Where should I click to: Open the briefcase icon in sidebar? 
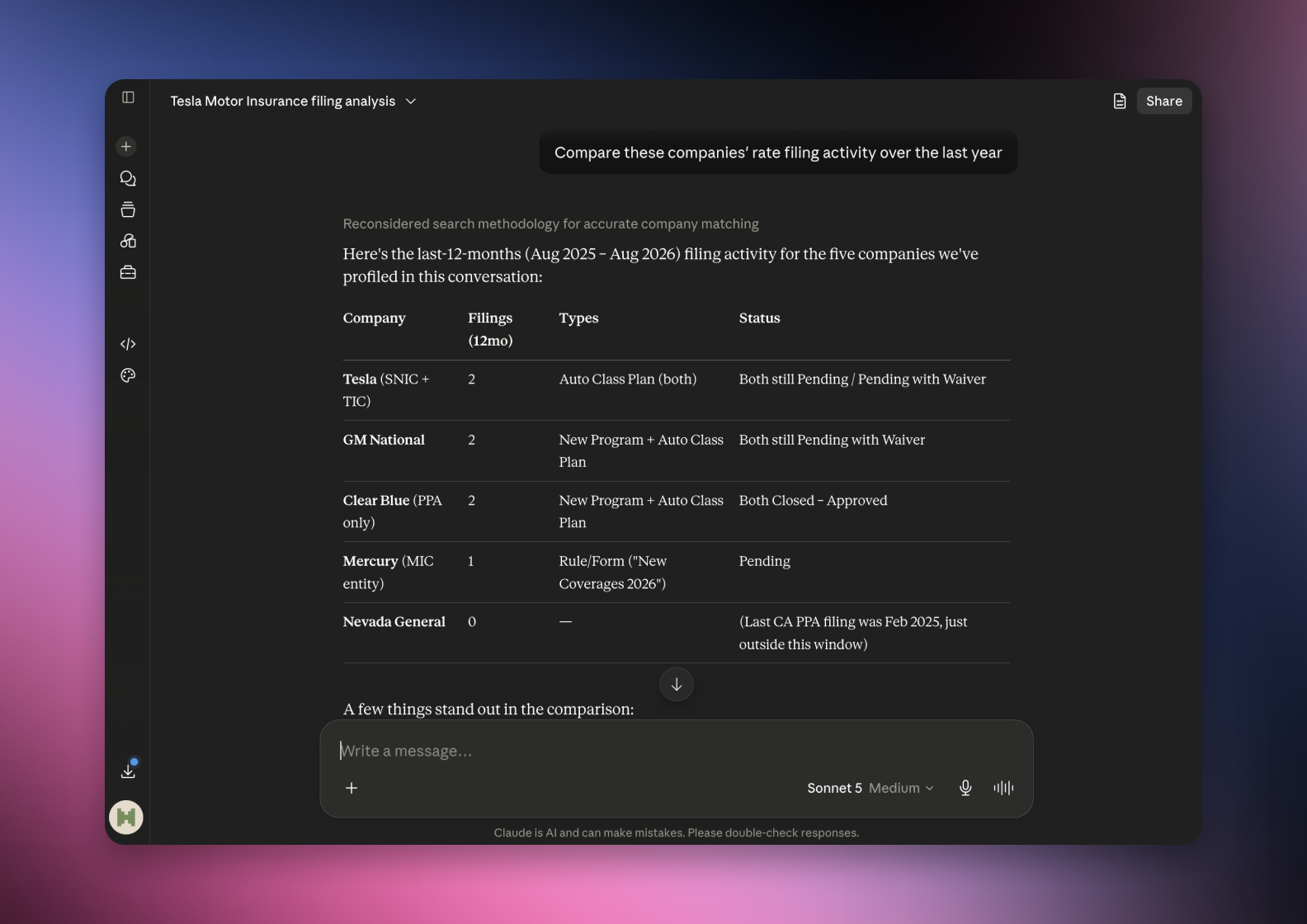point(128,272)
